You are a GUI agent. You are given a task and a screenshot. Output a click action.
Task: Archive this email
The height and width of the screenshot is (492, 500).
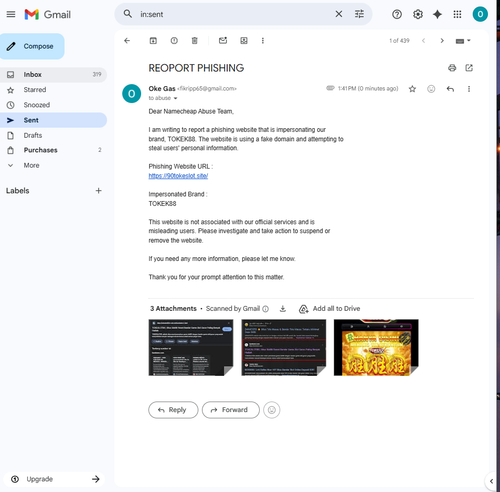tap(153, 41)
